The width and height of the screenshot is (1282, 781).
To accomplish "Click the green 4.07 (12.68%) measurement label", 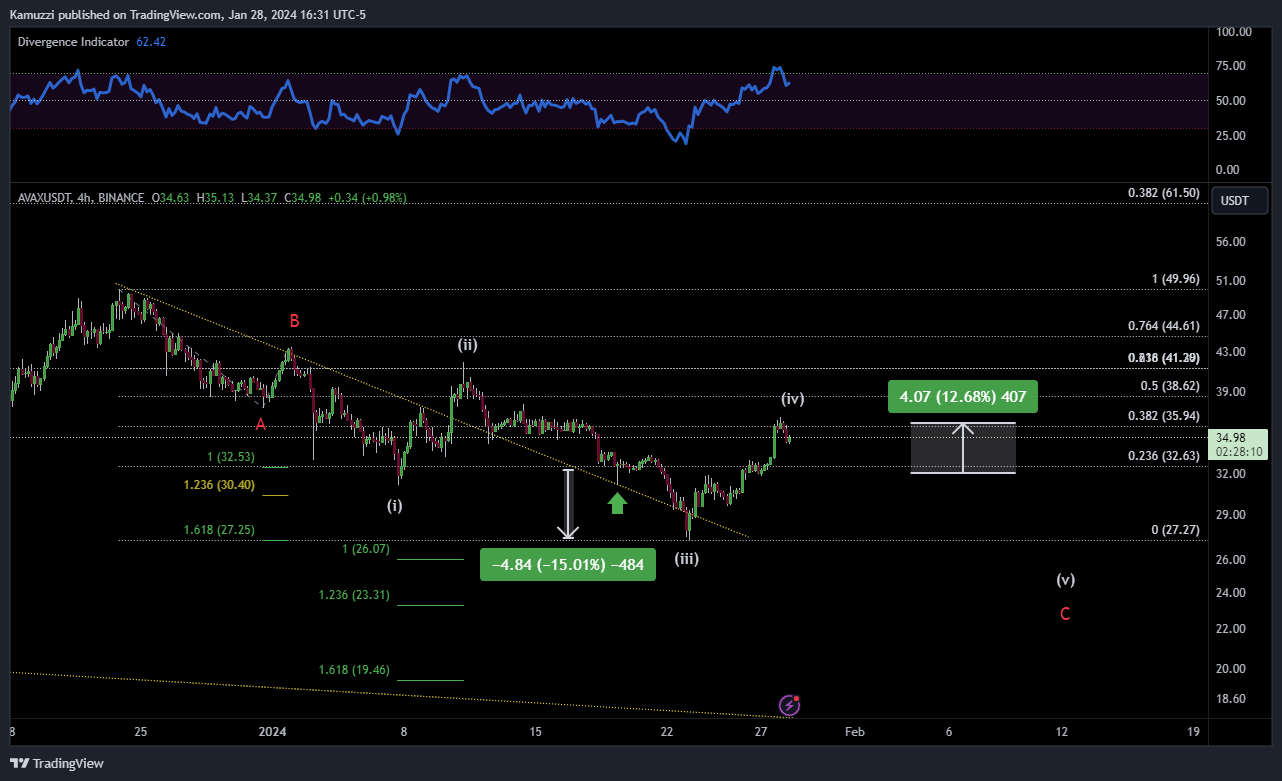I will [963, 397].
